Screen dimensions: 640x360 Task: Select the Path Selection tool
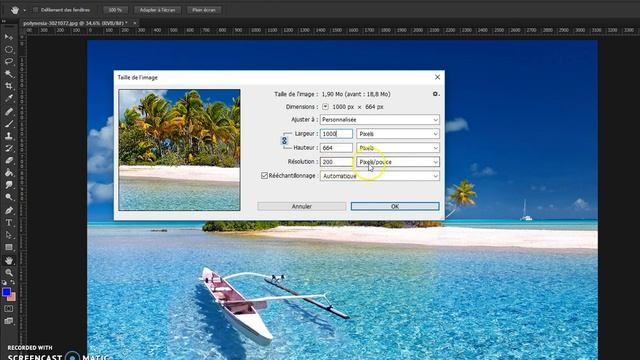pos(9,235)
